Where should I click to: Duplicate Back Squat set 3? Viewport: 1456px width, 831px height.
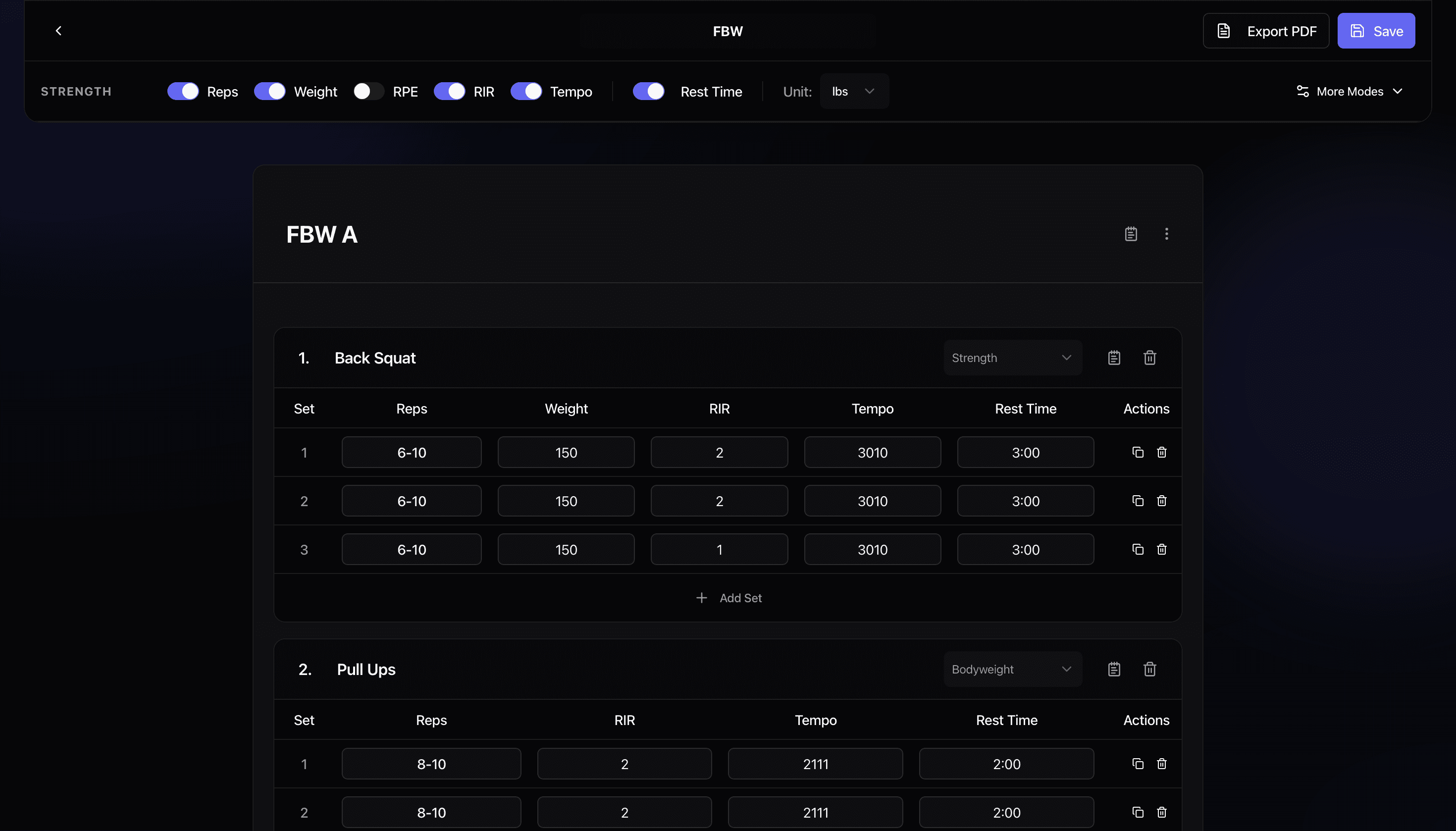point(1138,550)
